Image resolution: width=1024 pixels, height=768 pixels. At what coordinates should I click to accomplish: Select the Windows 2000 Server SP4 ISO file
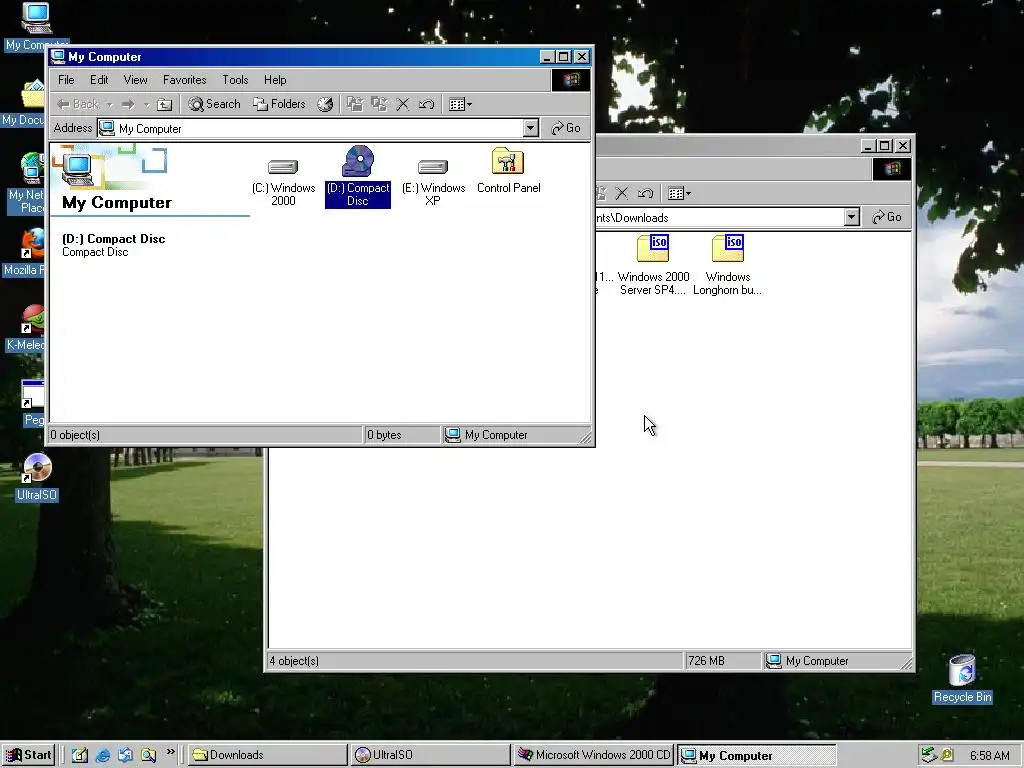point(653,266)
